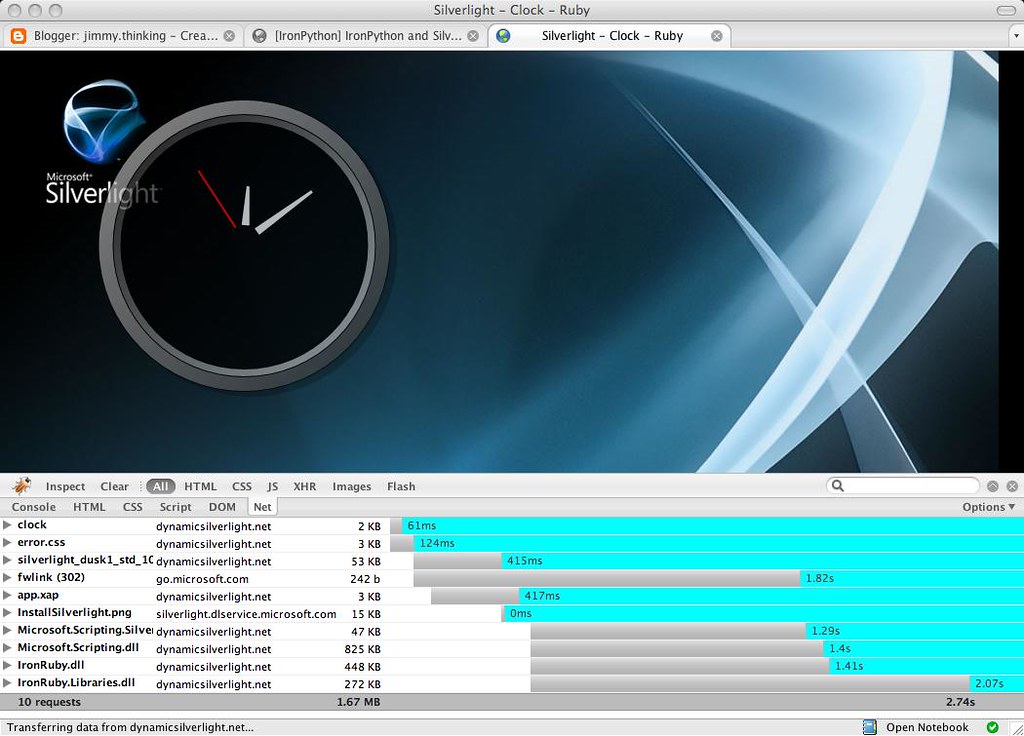Viewport: 1024px width, 736px height.
Task: Expand the error.css request row
Action: [7, 543]
